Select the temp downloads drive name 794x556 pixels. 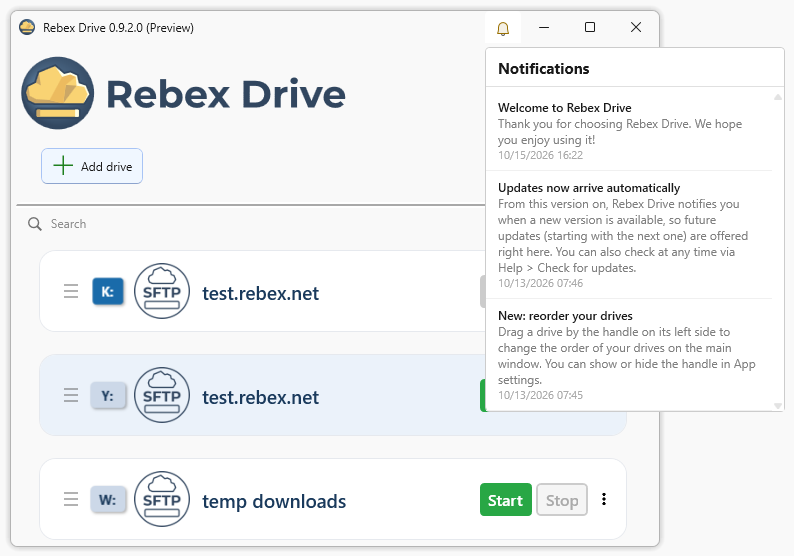click(x=274, y=501)
